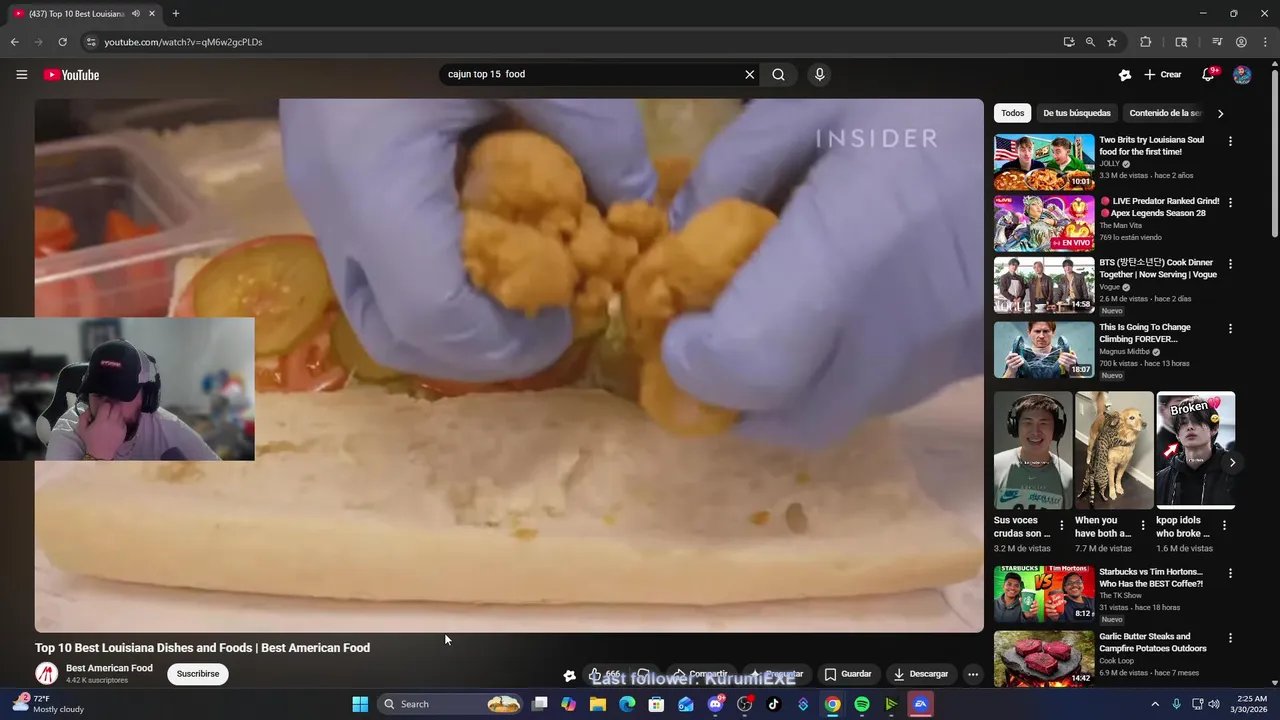Open Discord from the taskbar
Image resolution: width=1280 pixels, height=720 pixels.
point(716,704)
